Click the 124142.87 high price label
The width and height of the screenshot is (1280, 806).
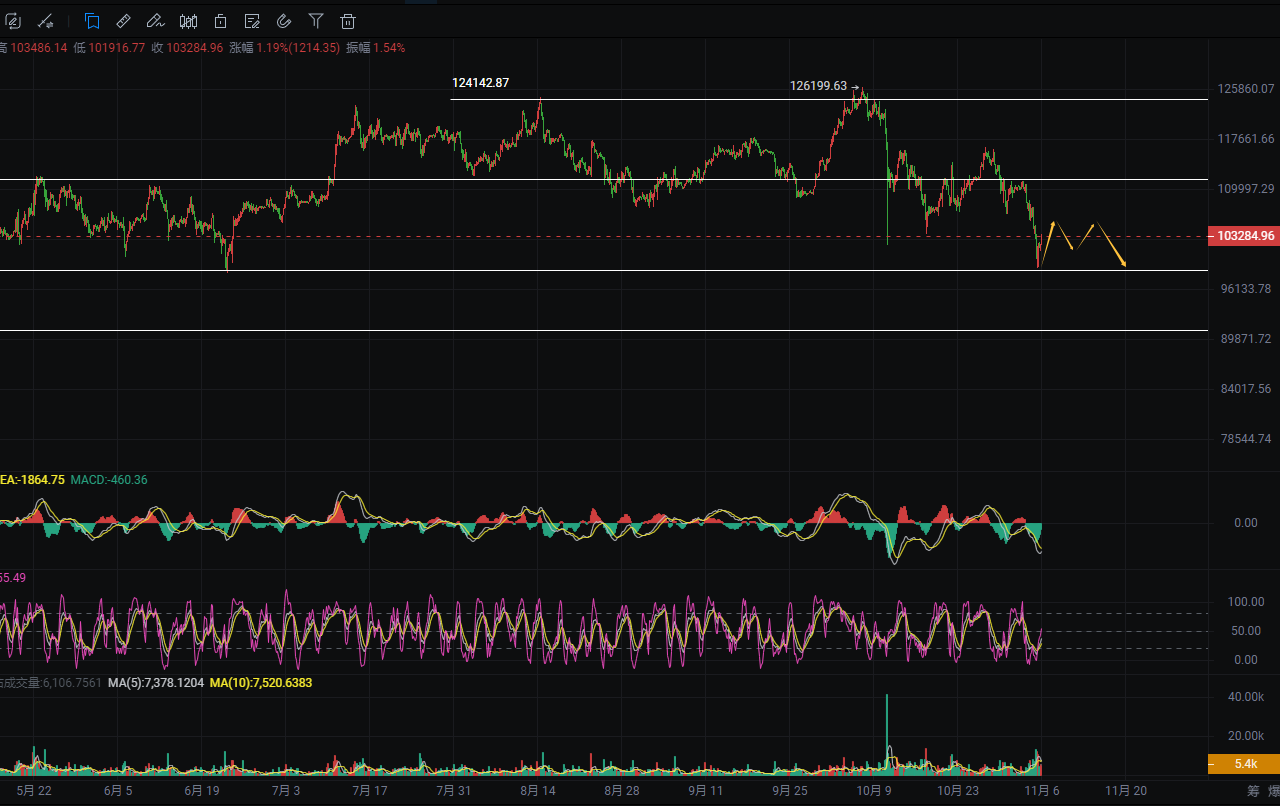pyautogui.click(x=480, y=83)
